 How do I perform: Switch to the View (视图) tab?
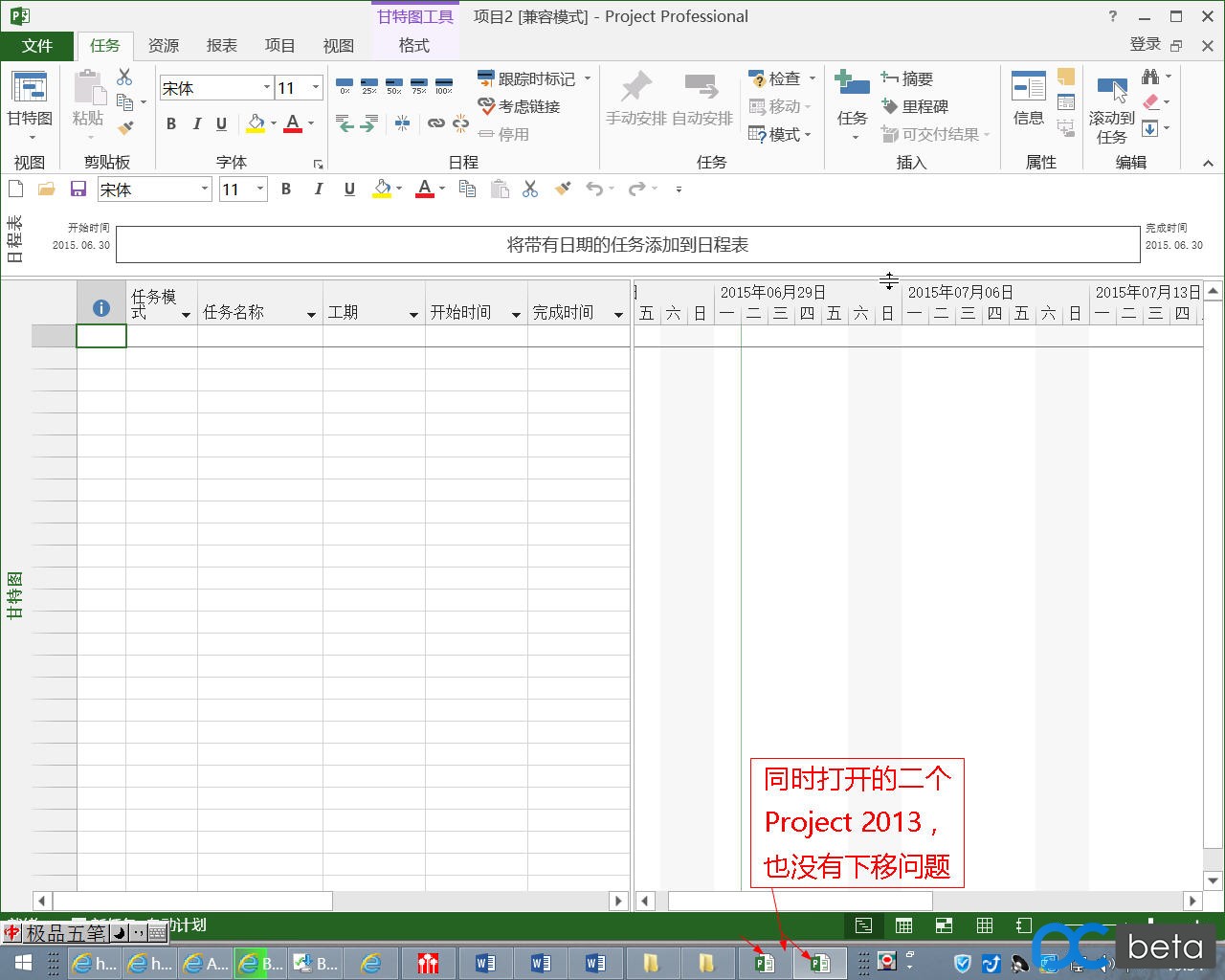(339, 45)
